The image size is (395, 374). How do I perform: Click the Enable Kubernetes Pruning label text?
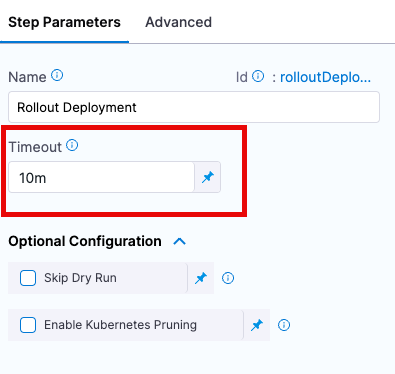[x=120, y=325]
